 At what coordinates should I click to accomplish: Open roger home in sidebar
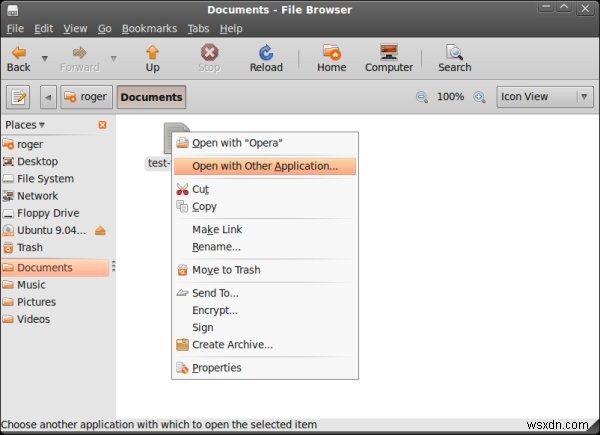[x=55, y=144]
